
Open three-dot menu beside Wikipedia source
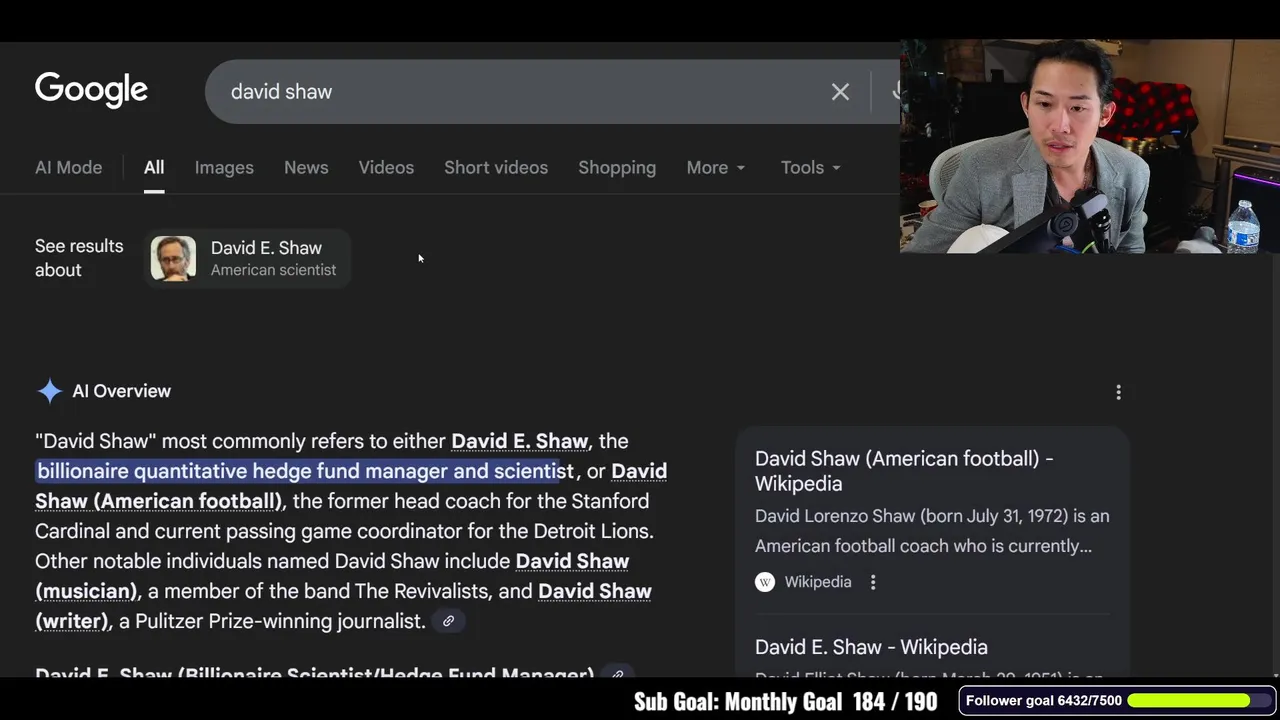(x=873, y=582)
